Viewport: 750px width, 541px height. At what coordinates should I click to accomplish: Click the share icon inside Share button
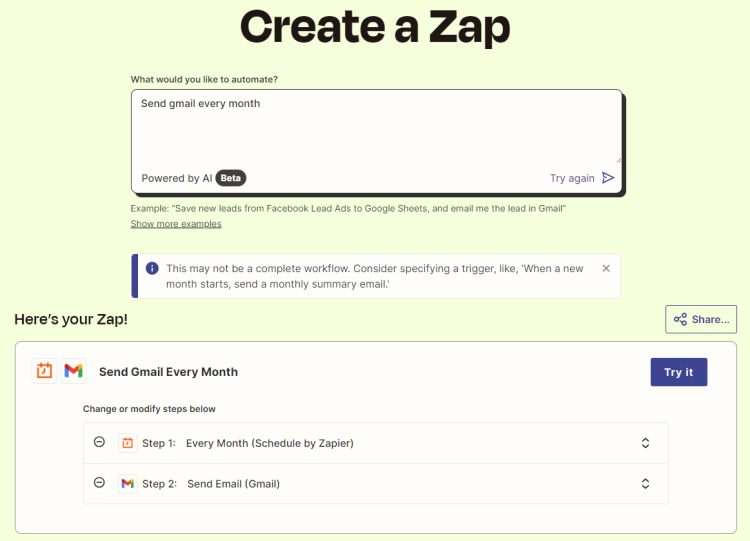click(680, 319)
